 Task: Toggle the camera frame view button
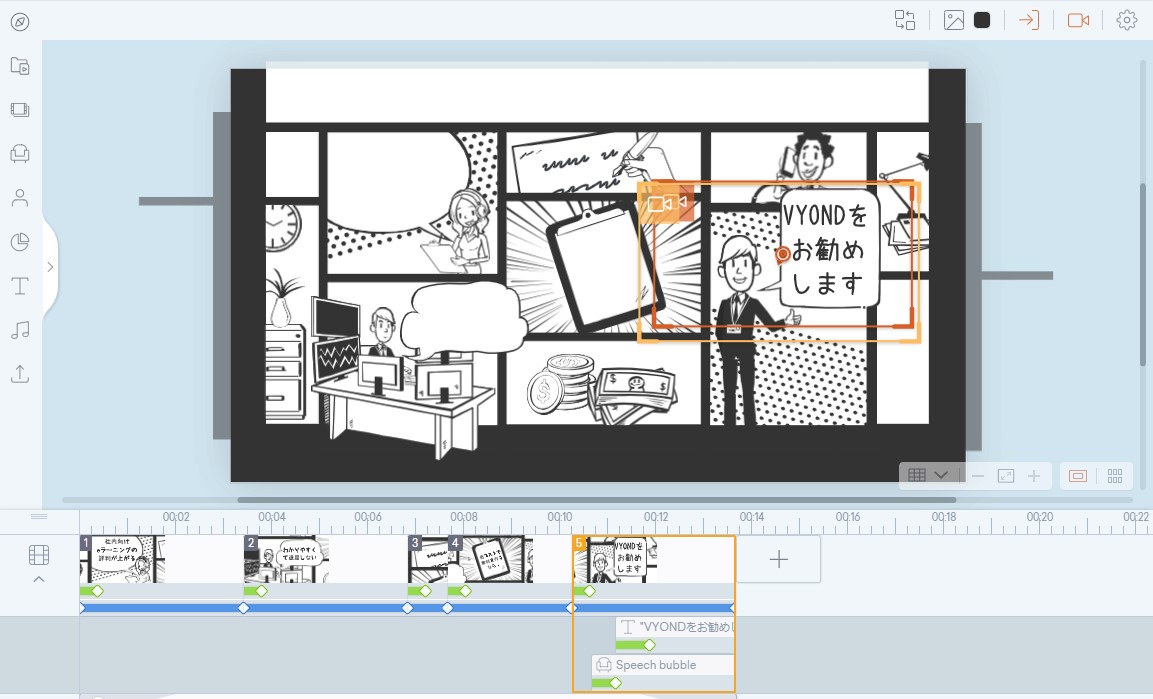click(x=1078, y=476)
